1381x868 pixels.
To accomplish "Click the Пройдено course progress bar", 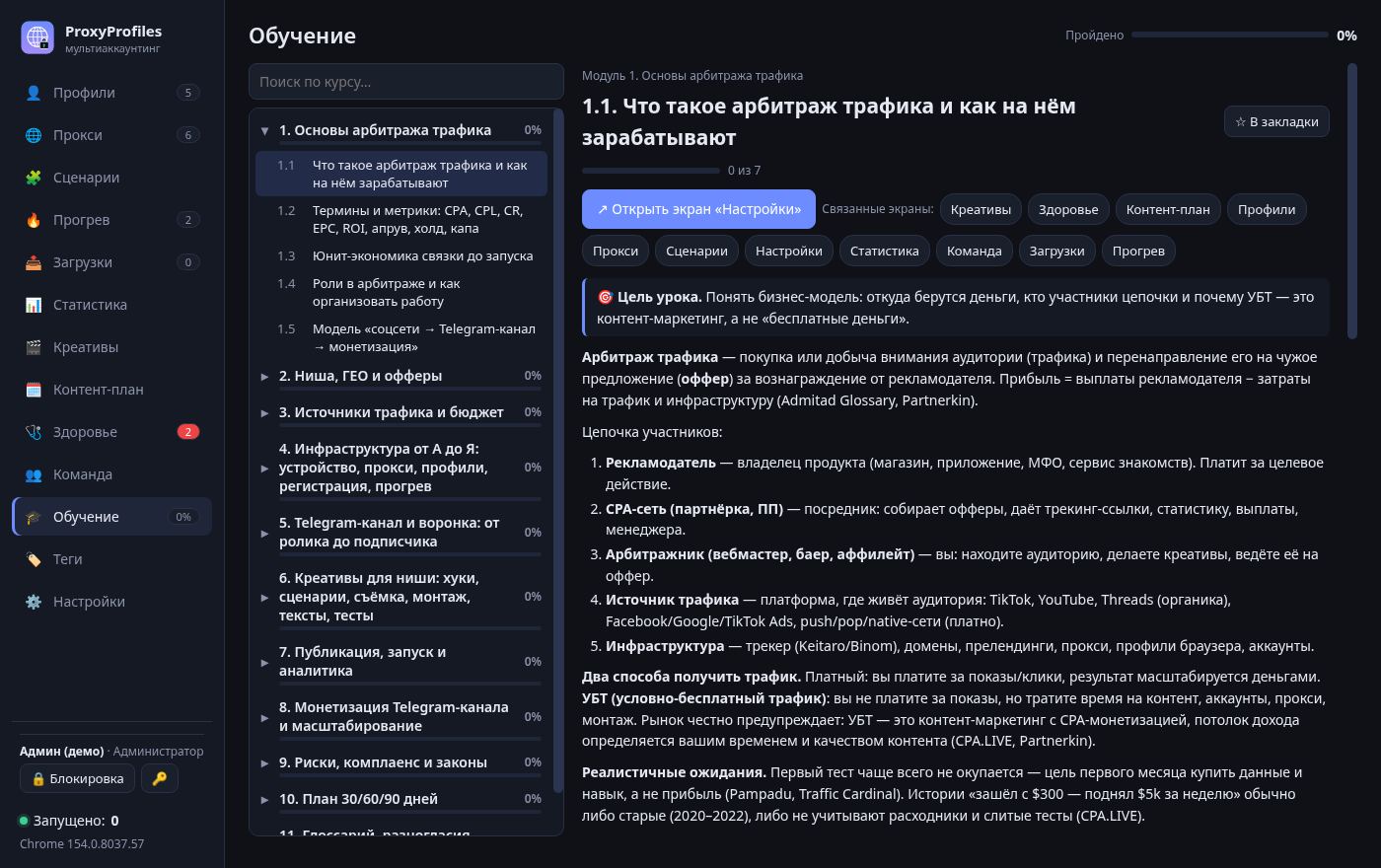I will 1230,36.
